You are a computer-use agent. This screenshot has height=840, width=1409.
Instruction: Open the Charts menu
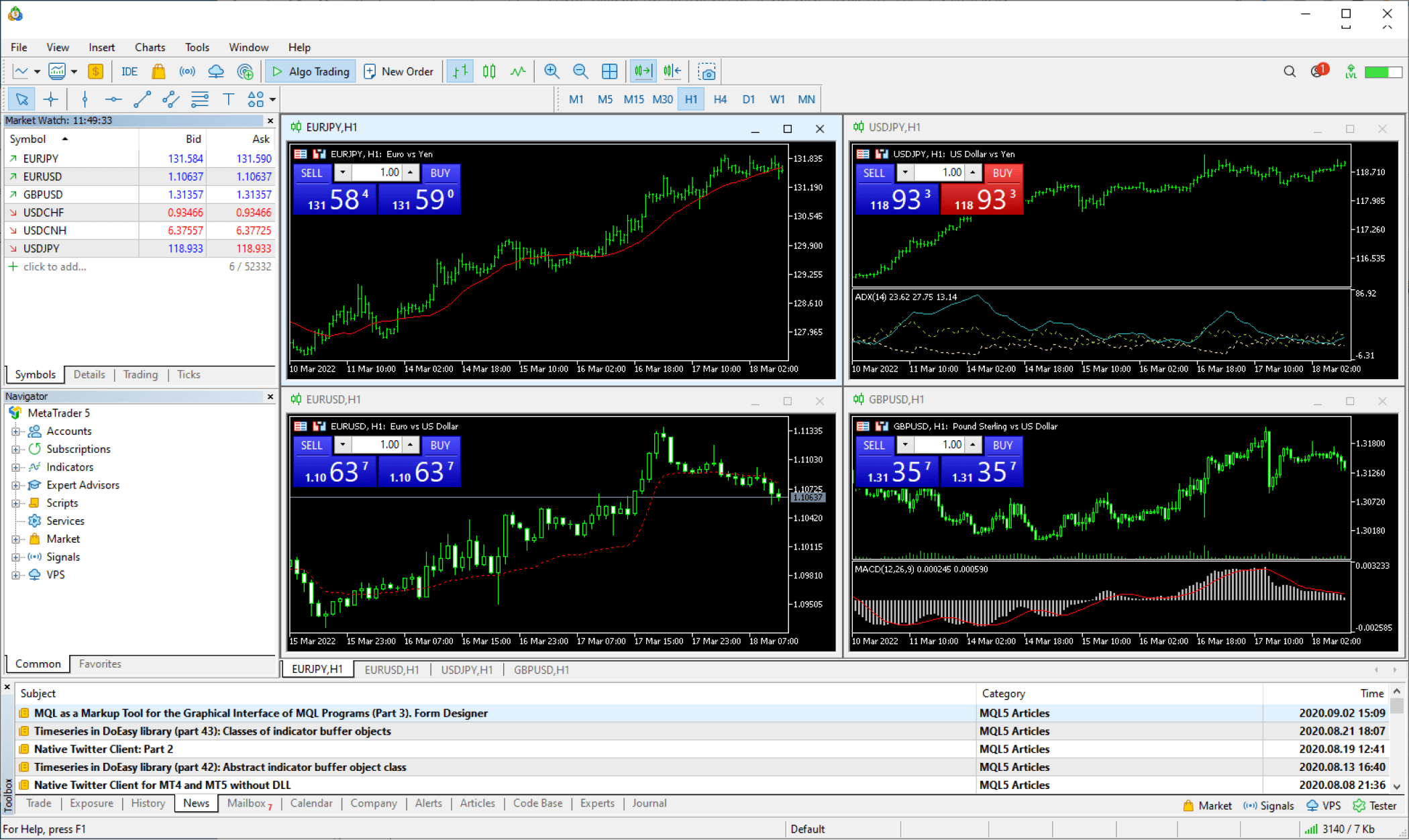click(149, 47)
